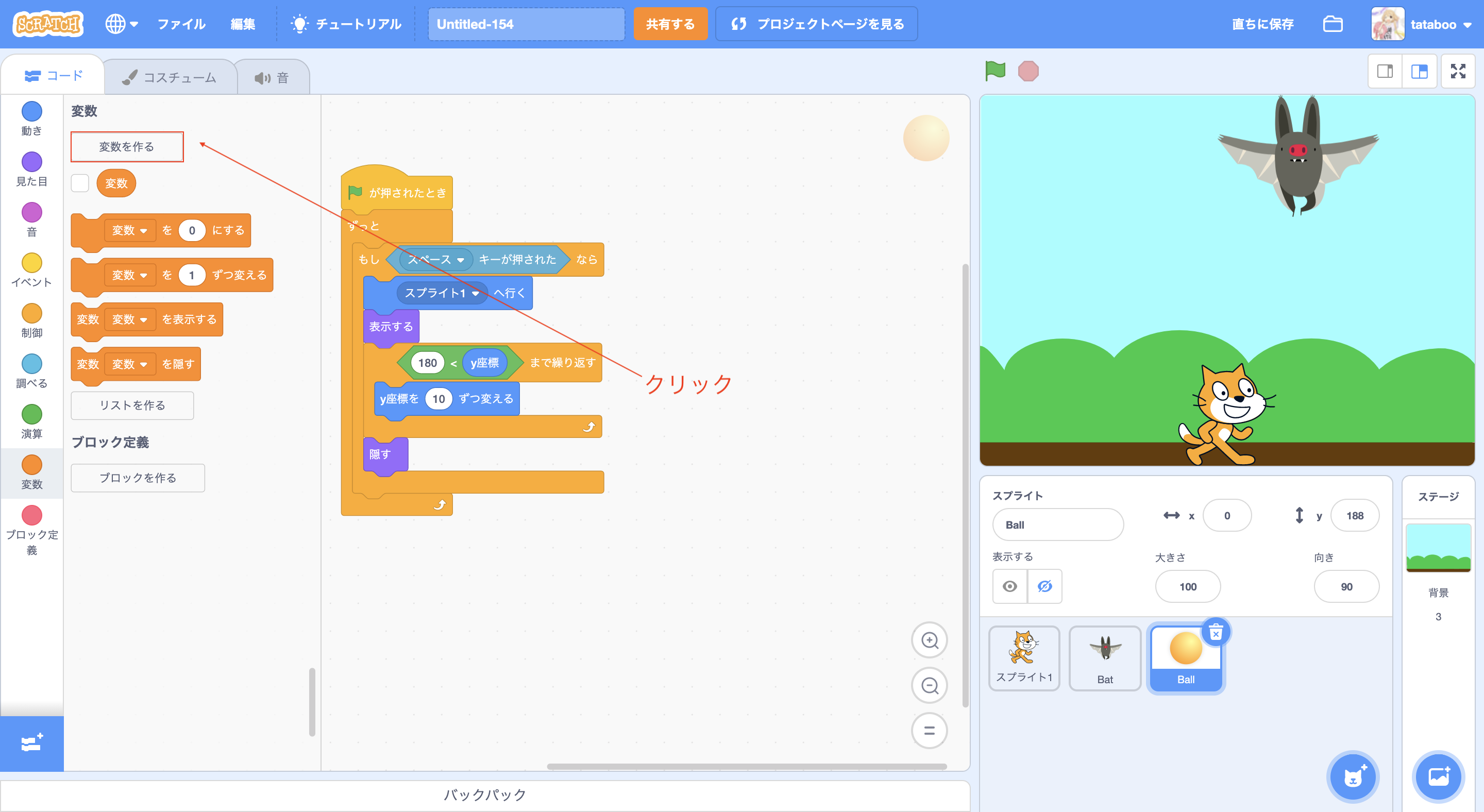Select the 見た目 purple category circle
Image resolution: width=1484 pixels, height=812 pixels.
point(31,162)
